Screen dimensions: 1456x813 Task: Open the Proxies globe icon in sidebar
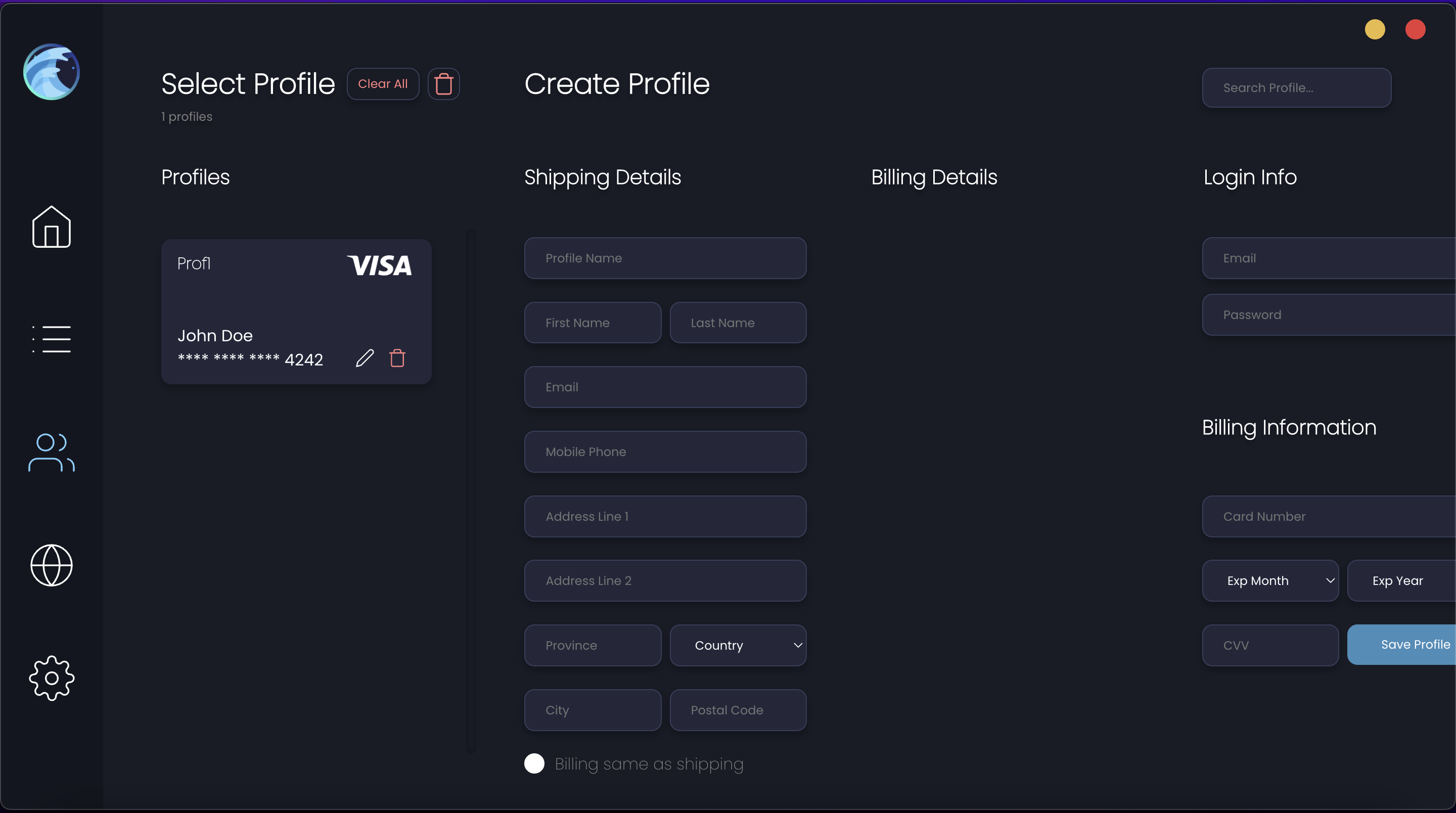[x=52, y=565]
